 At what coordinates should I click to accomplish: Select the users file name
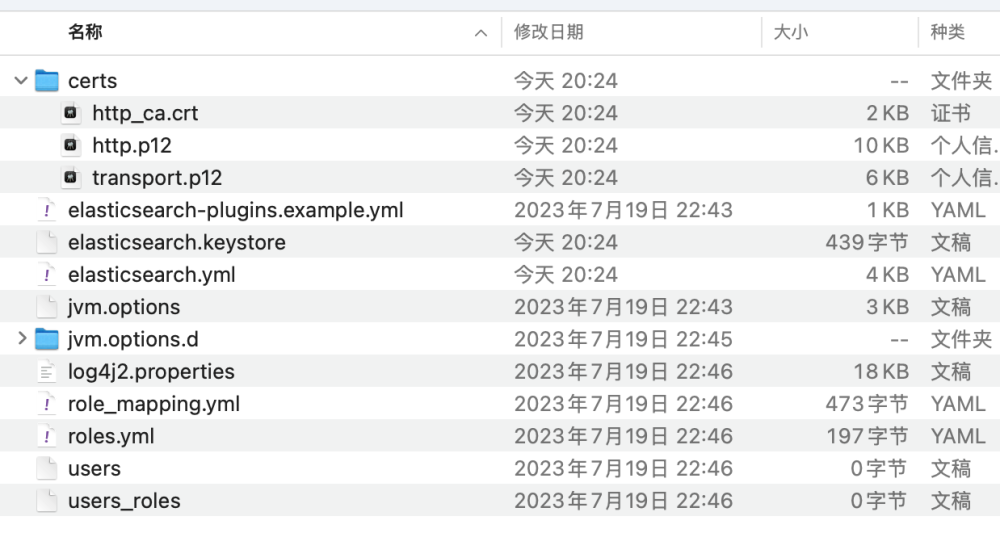tap(94, 468)
